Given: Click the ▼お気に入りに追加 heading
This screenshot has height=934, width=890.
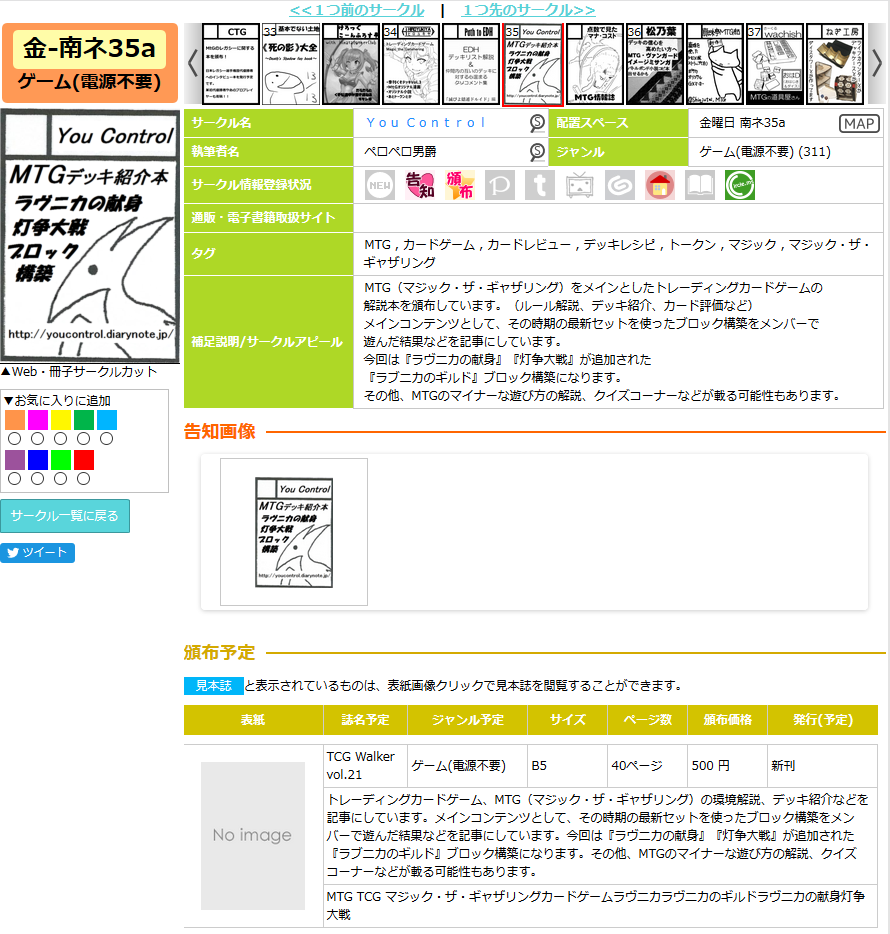Looking at the screenshot, I should click(x=57, y=400).
